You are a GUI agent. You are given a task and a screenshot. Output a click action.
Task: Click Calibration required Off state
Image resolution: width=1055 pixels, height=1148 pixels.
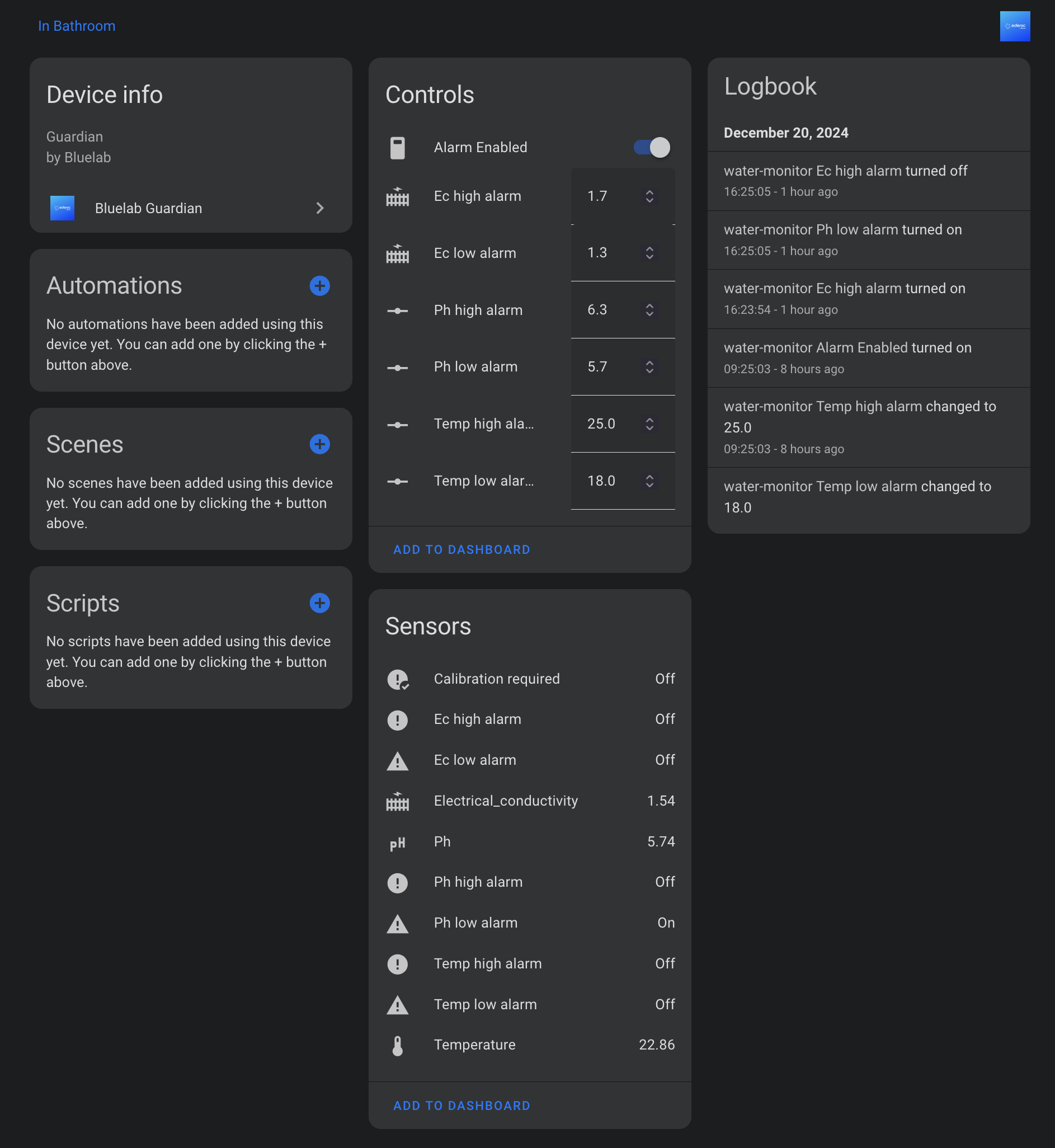(665, 679)
